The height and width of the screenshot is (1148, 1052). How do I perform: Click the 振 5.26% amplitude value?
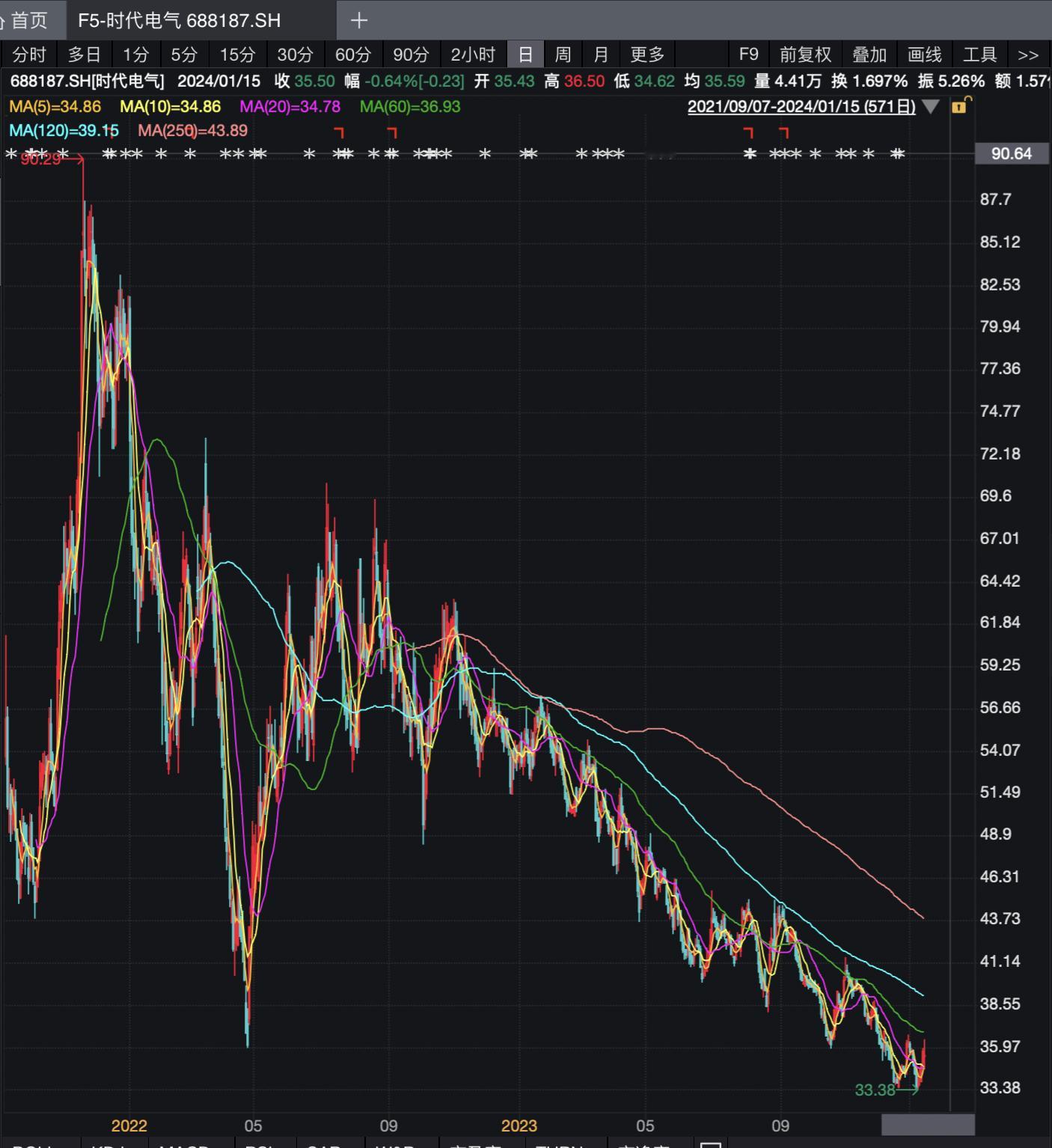[x=951, y=81]
